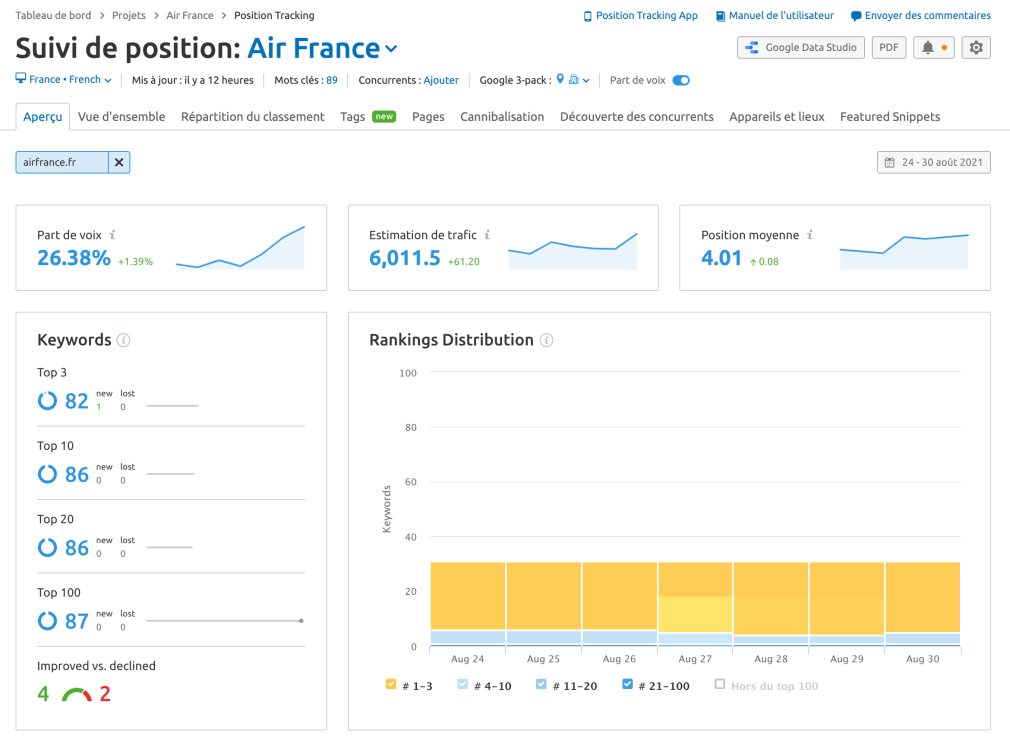Click the Top 20 donut chart icon
The height and width of the screenshot is (740, 1010).
[48, 547]
